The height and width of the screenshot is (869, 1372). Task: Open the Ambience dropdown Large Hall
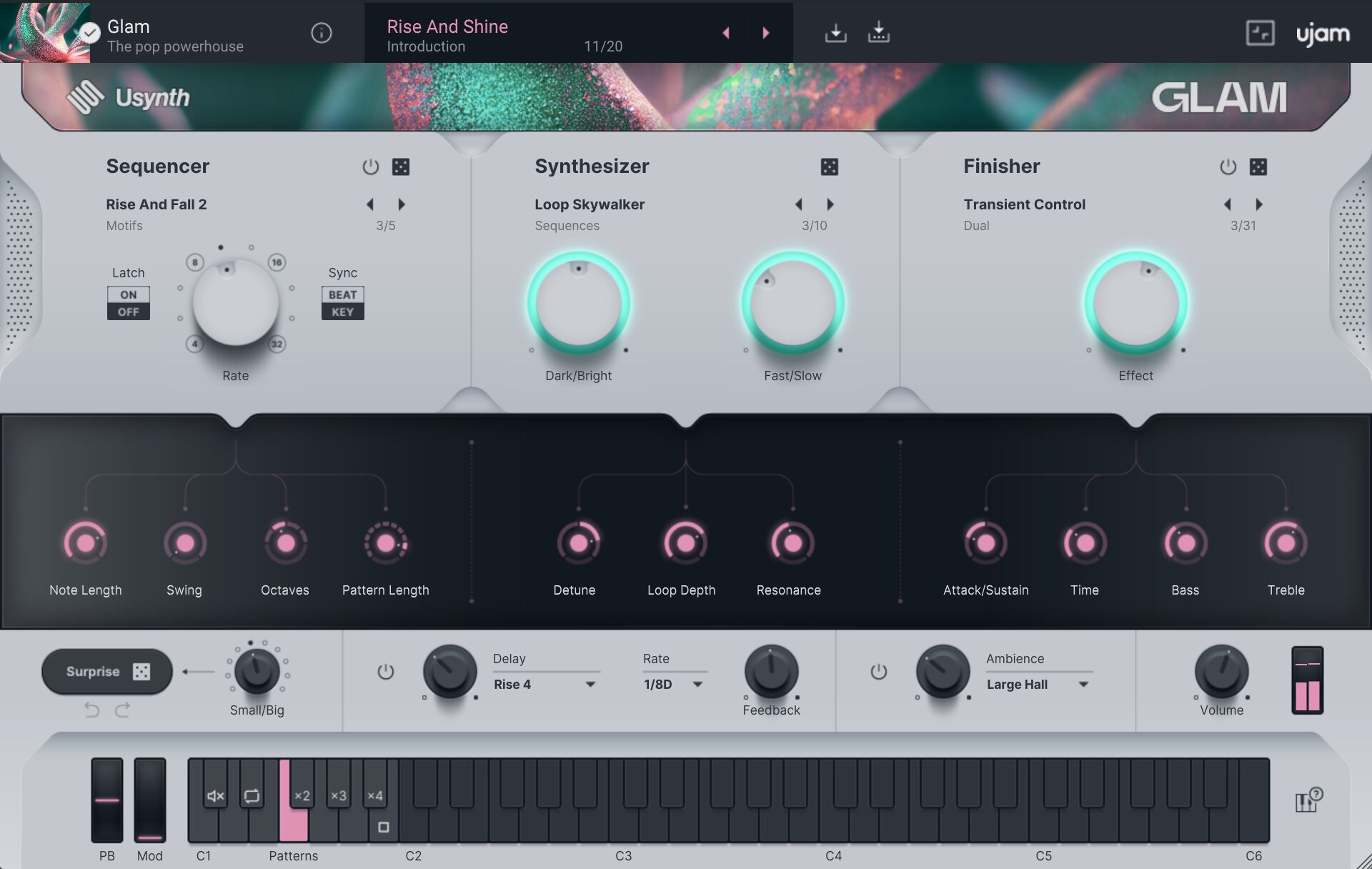(1038, 684)
